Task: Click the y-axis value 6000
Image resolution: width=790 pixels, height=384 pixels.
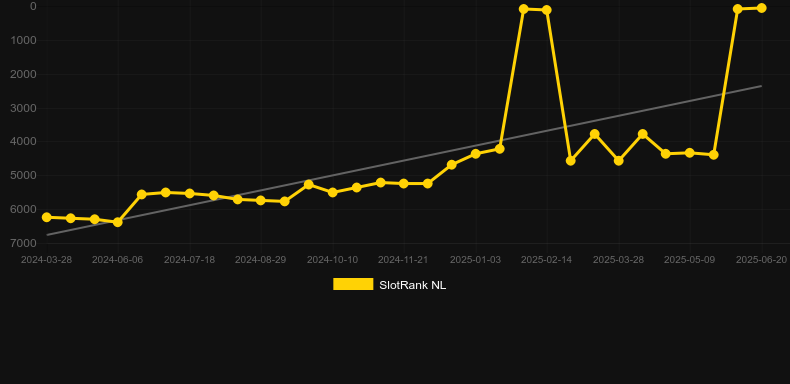Action: pyautogui.click(x=23, y=209)
